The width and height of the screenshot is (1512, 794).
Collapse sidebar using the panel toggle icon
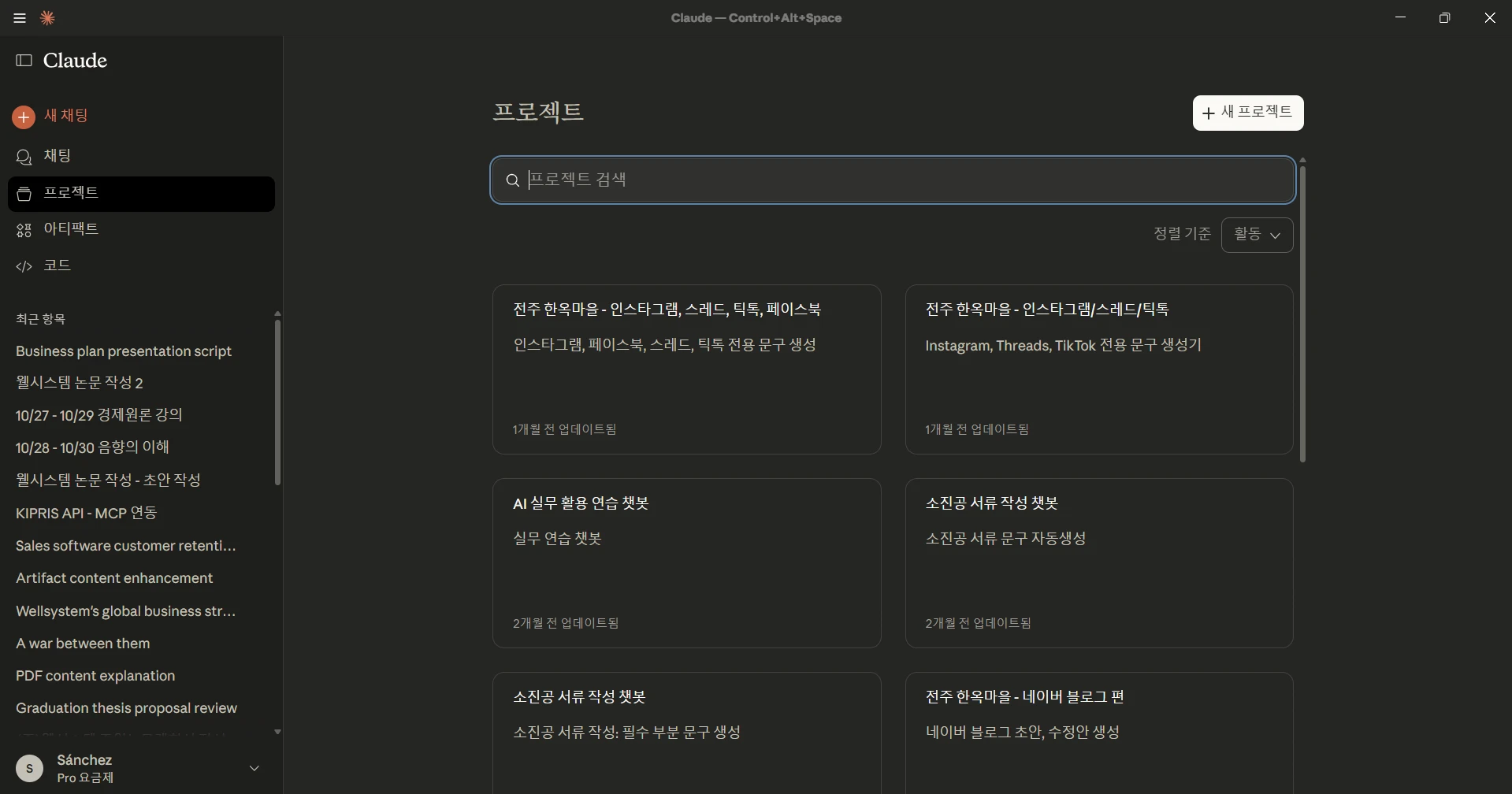(x=24, y=61)
